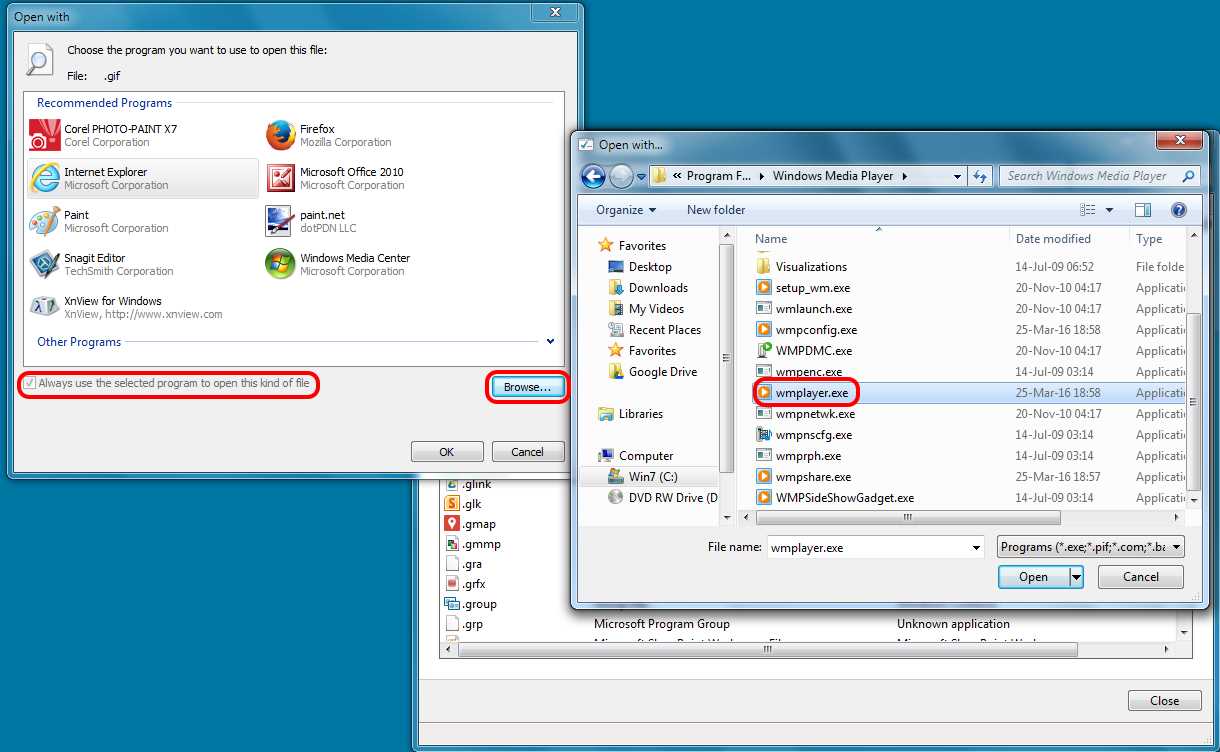Select the Paint program icon

click(45, 220)
